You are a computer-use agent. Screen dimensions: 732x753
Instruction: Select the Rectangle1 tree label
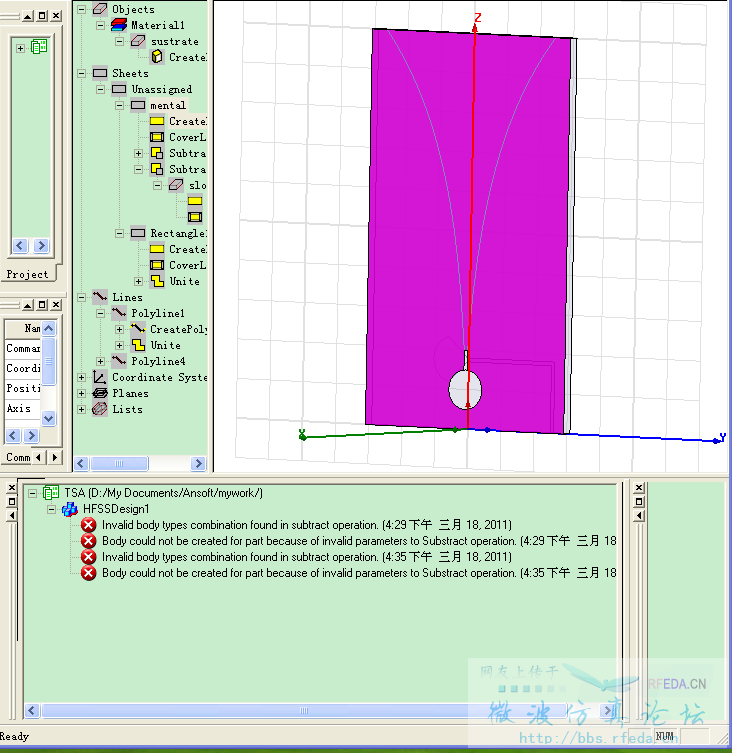point(178,233)
